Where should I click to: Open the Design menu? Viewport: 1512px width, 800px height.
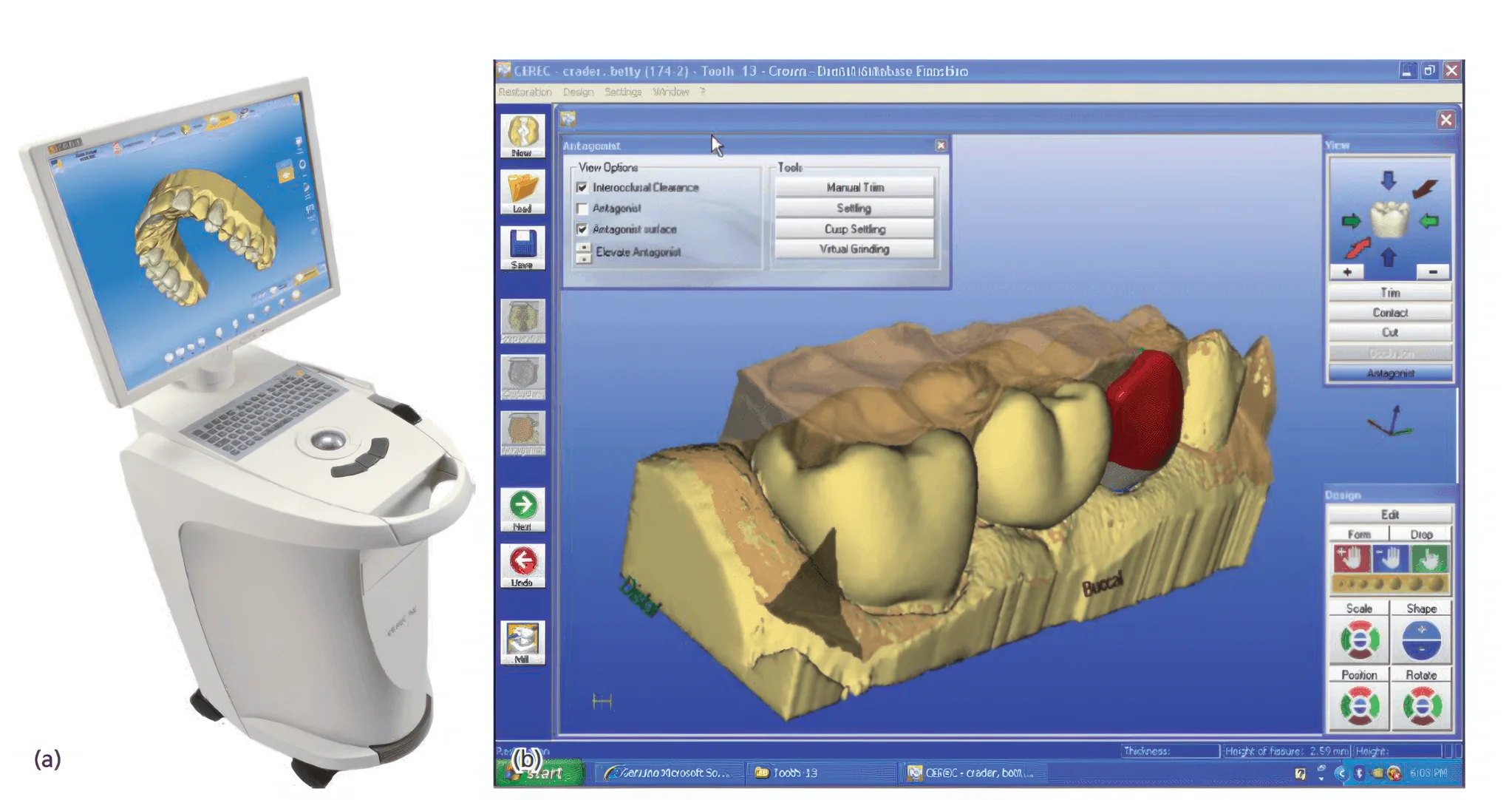(578, 92)
